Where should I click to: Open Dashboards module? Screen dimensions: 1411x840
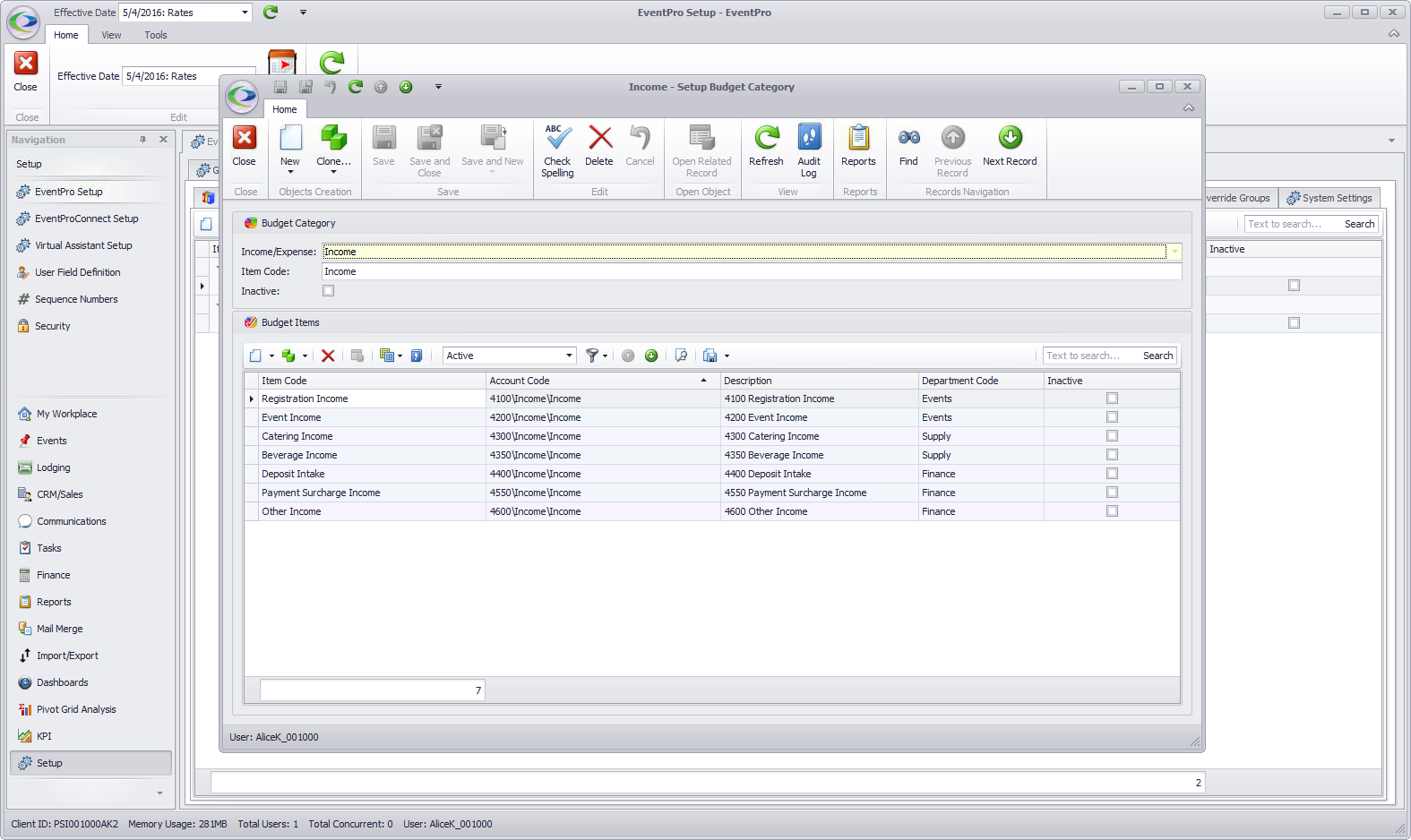click(x=62, y=682)
